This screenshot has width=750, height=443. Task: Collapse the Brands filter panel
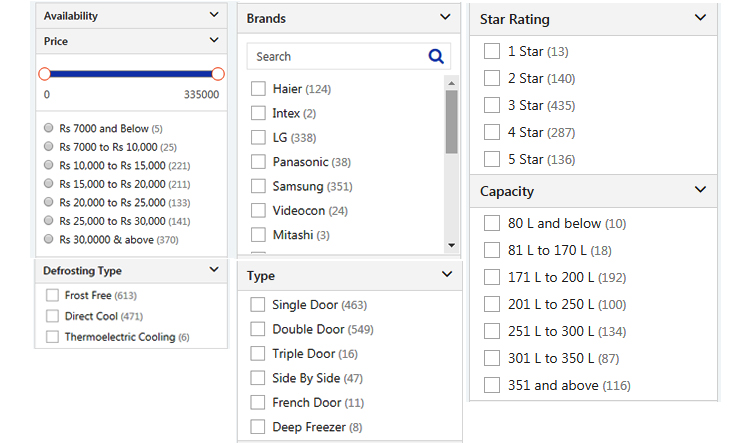[445, 17]
